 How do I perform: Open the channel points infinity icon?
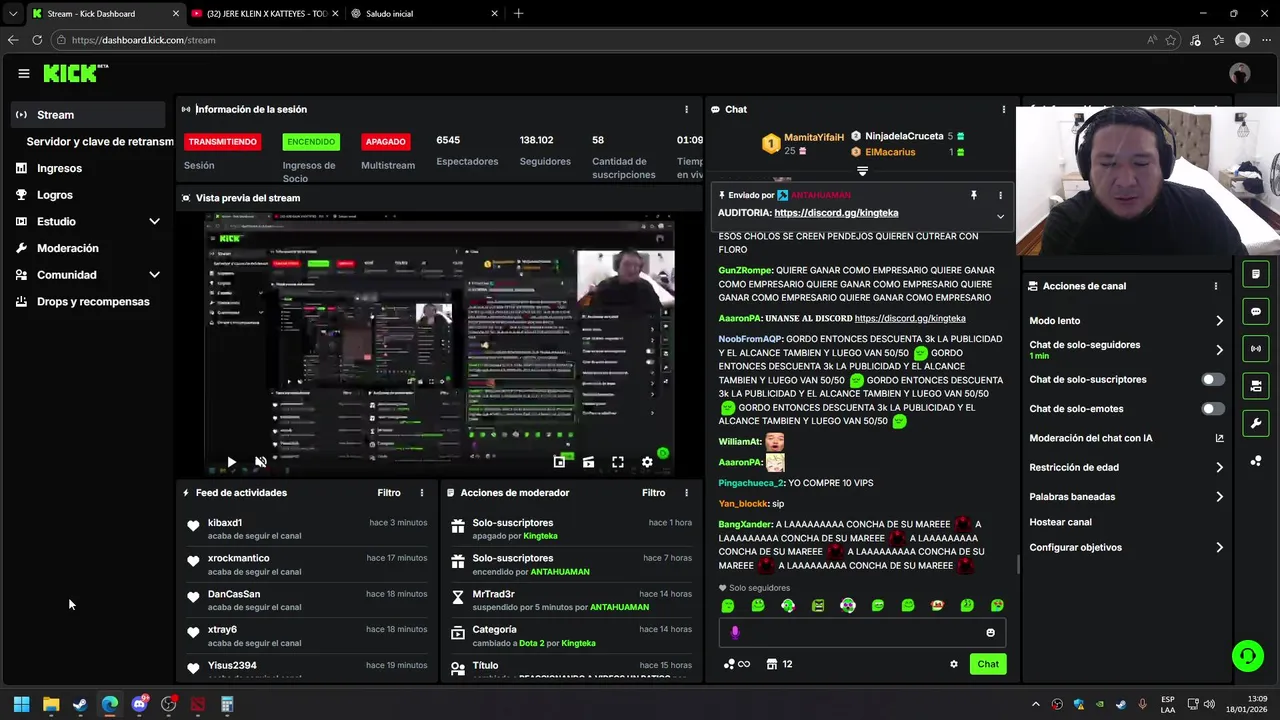click(x=736, y=664)
